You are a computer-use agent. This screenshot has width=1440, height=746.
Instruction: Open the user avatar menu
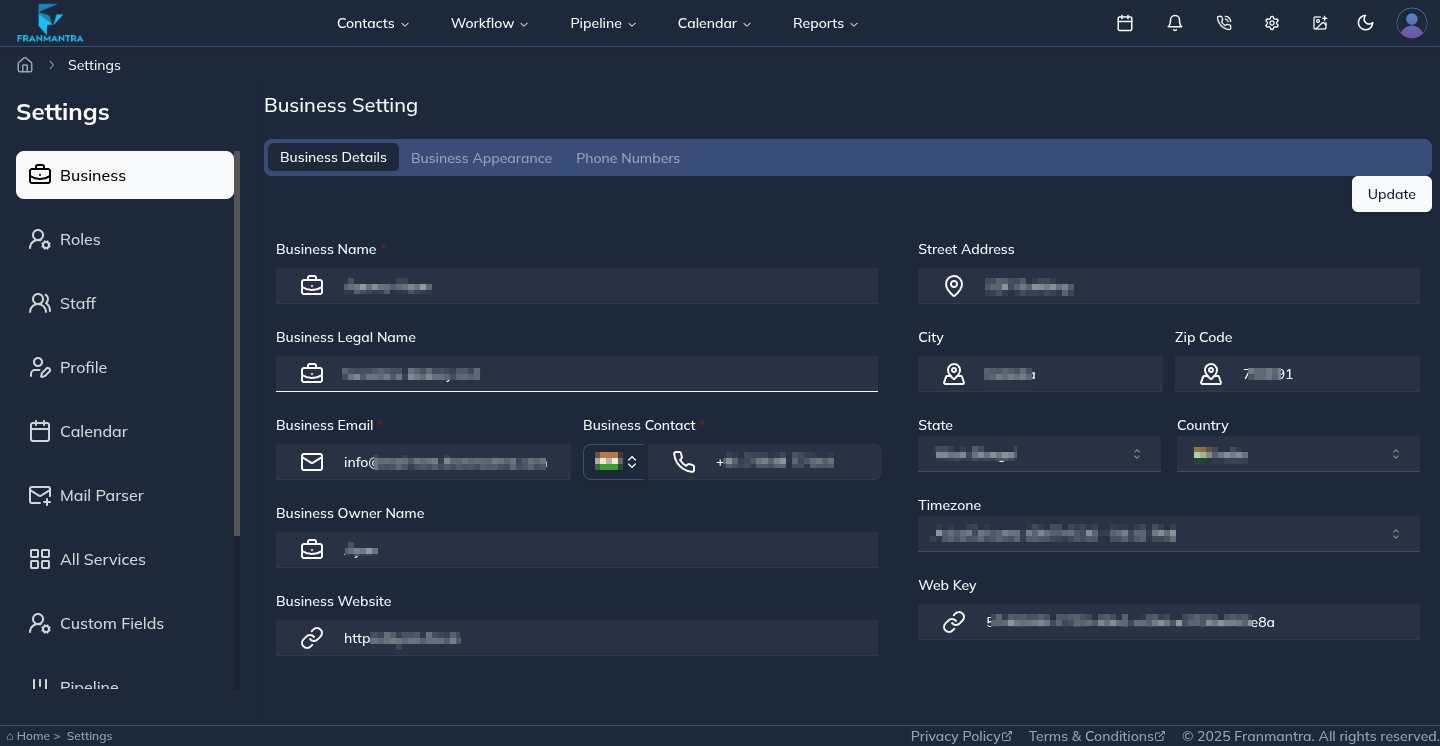pos(1412,23)
